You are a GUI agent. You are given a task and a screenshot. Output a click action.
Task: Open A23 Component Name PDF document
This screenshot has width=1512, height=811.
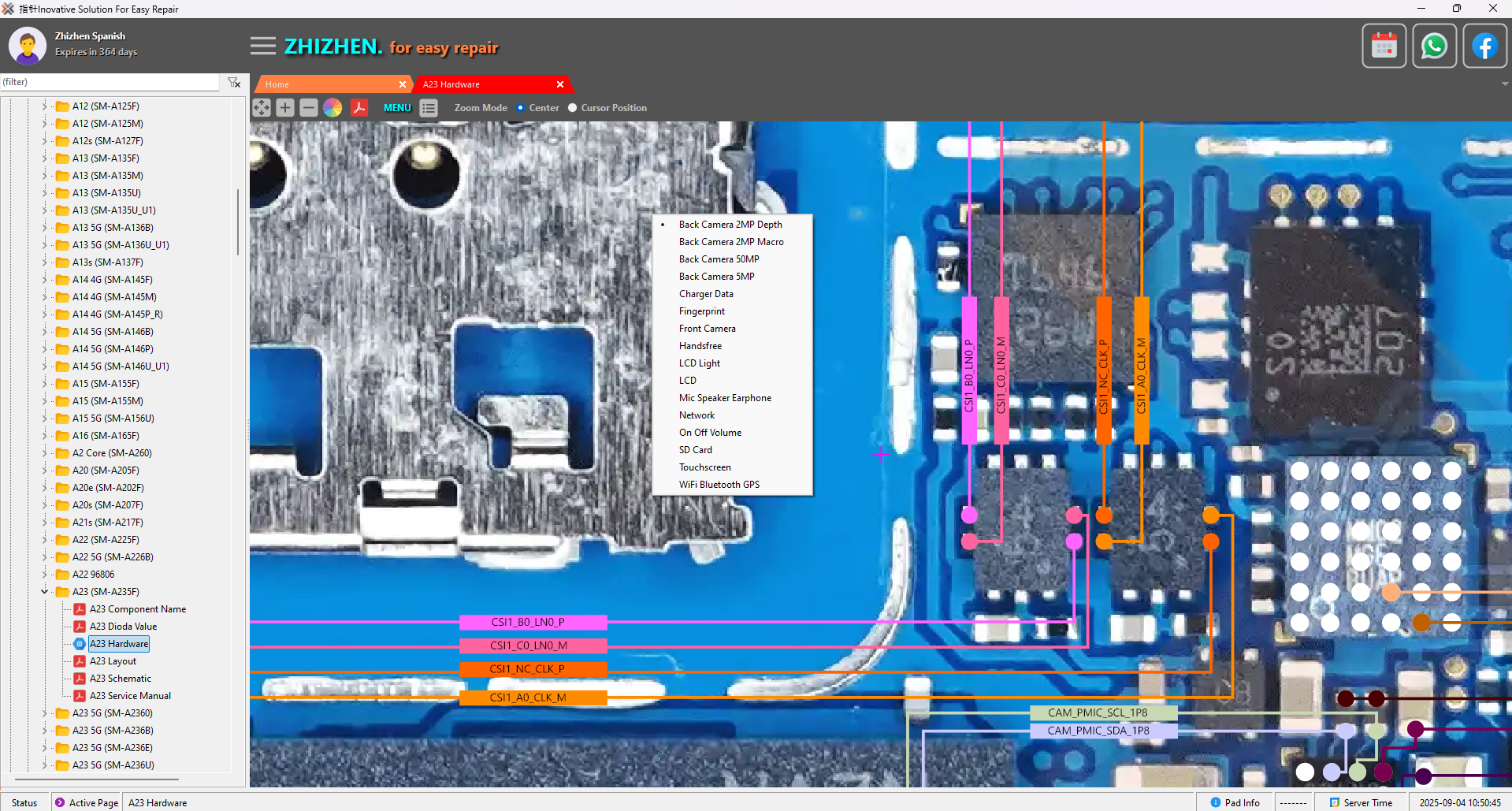click(137, 609)
